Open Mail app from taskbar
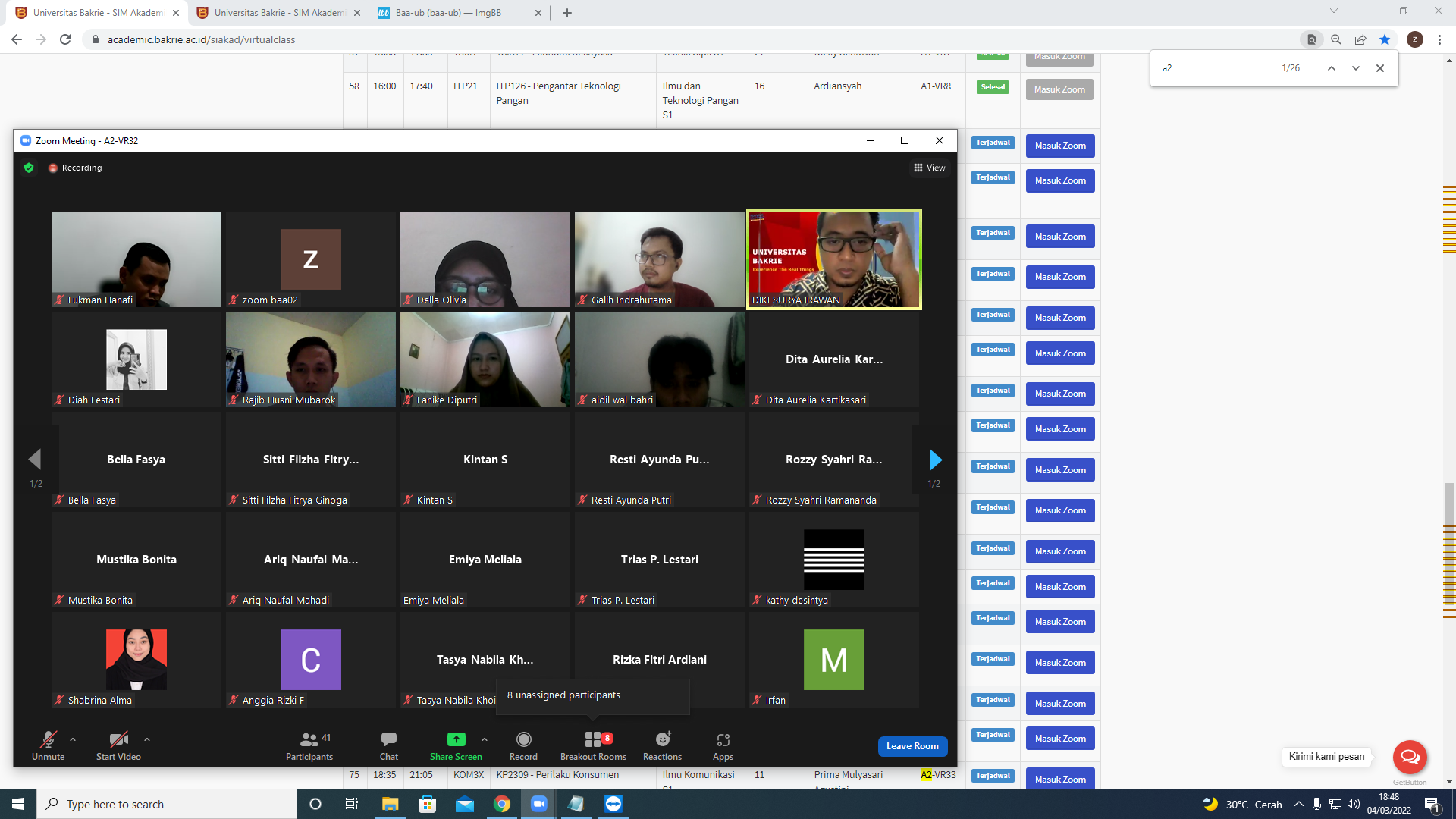Image resolution: width=1456 pixels, height=819 pixels. pos(465,804)
